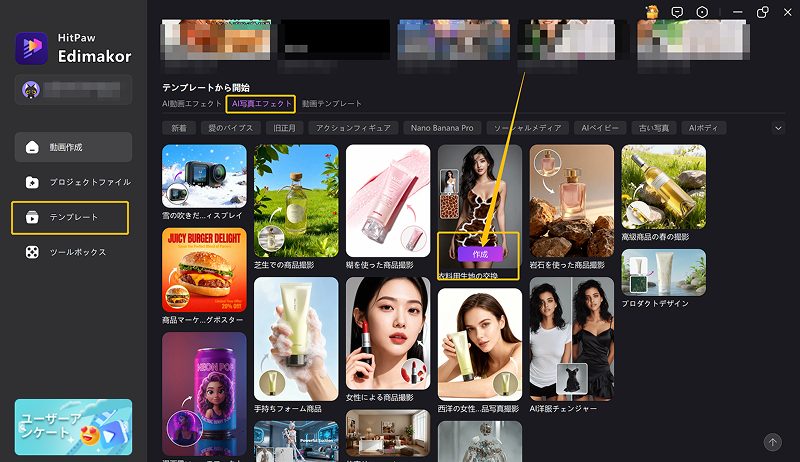Click the purple 作成 button on template
Screen dimensions: 800x462
tap(480, 254)
